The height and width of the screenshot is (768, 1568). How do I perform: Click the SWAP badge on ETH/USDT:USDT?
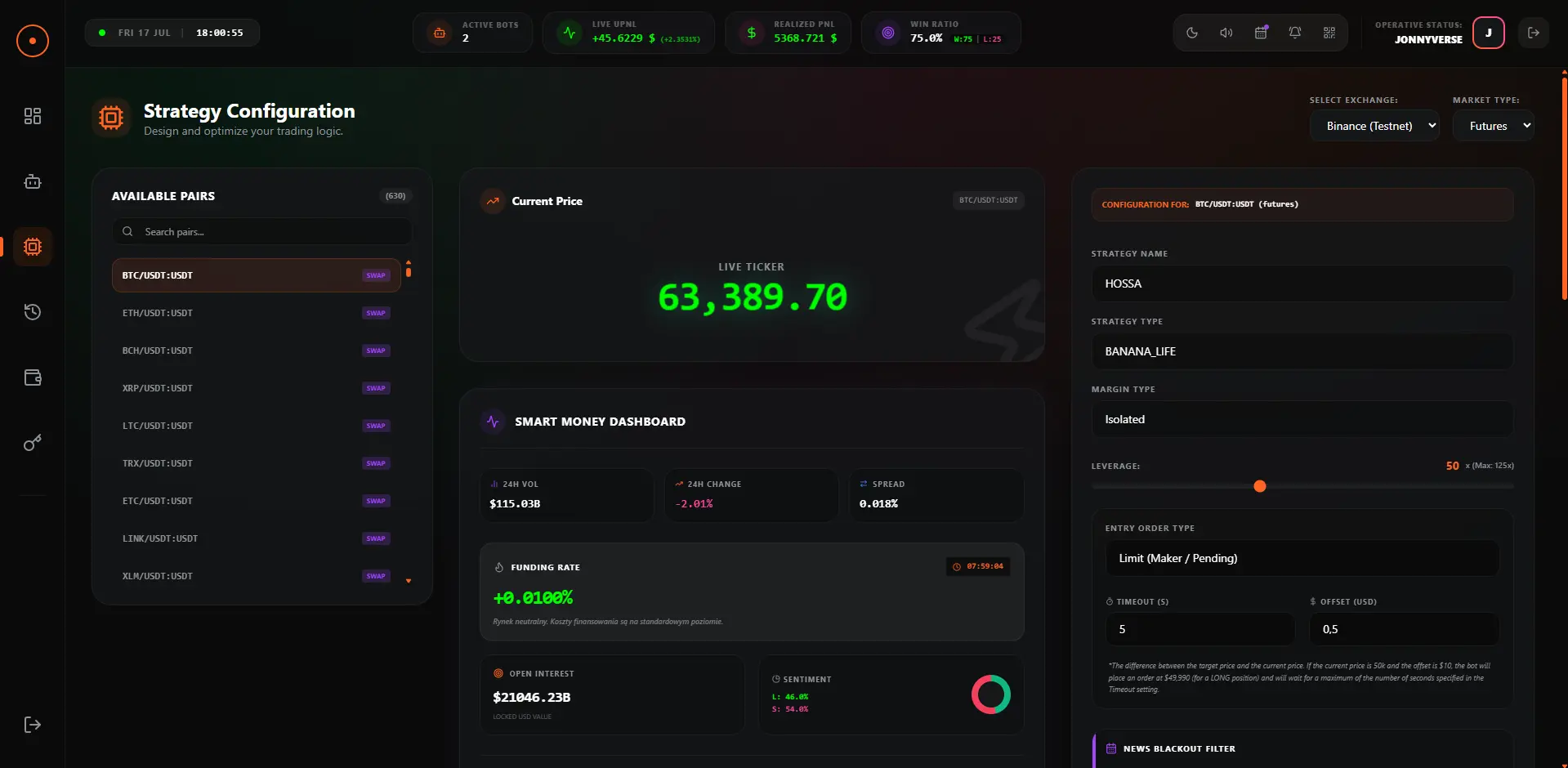(376, 313)
